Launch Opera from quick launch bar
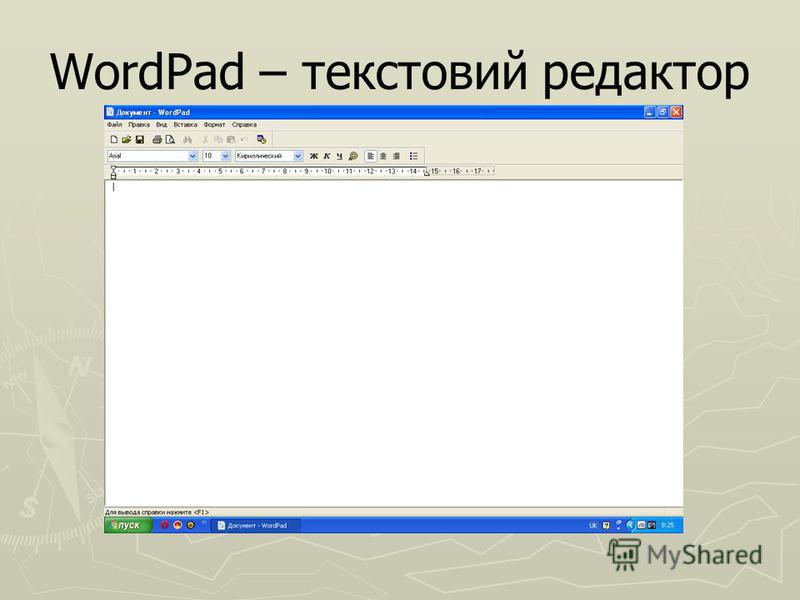 [x=165, y=525]
